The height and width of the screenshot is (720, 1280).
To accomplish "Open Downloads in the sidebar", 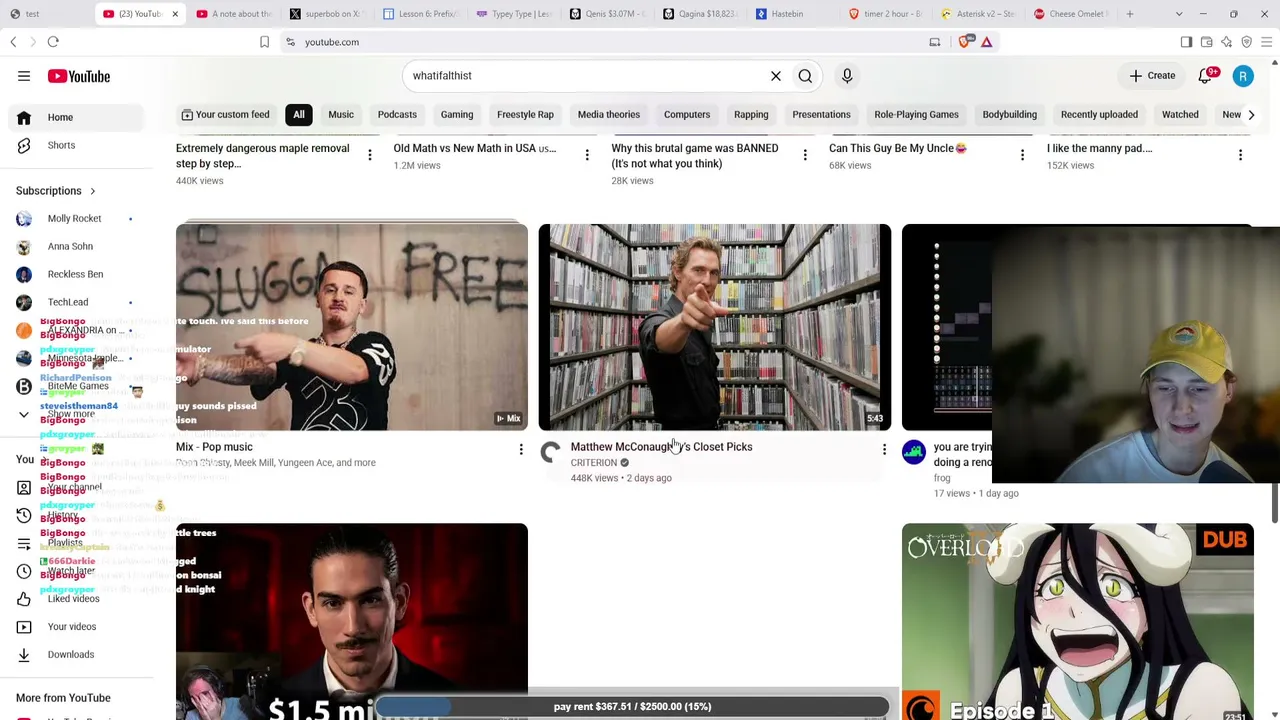I will (77, 655).
